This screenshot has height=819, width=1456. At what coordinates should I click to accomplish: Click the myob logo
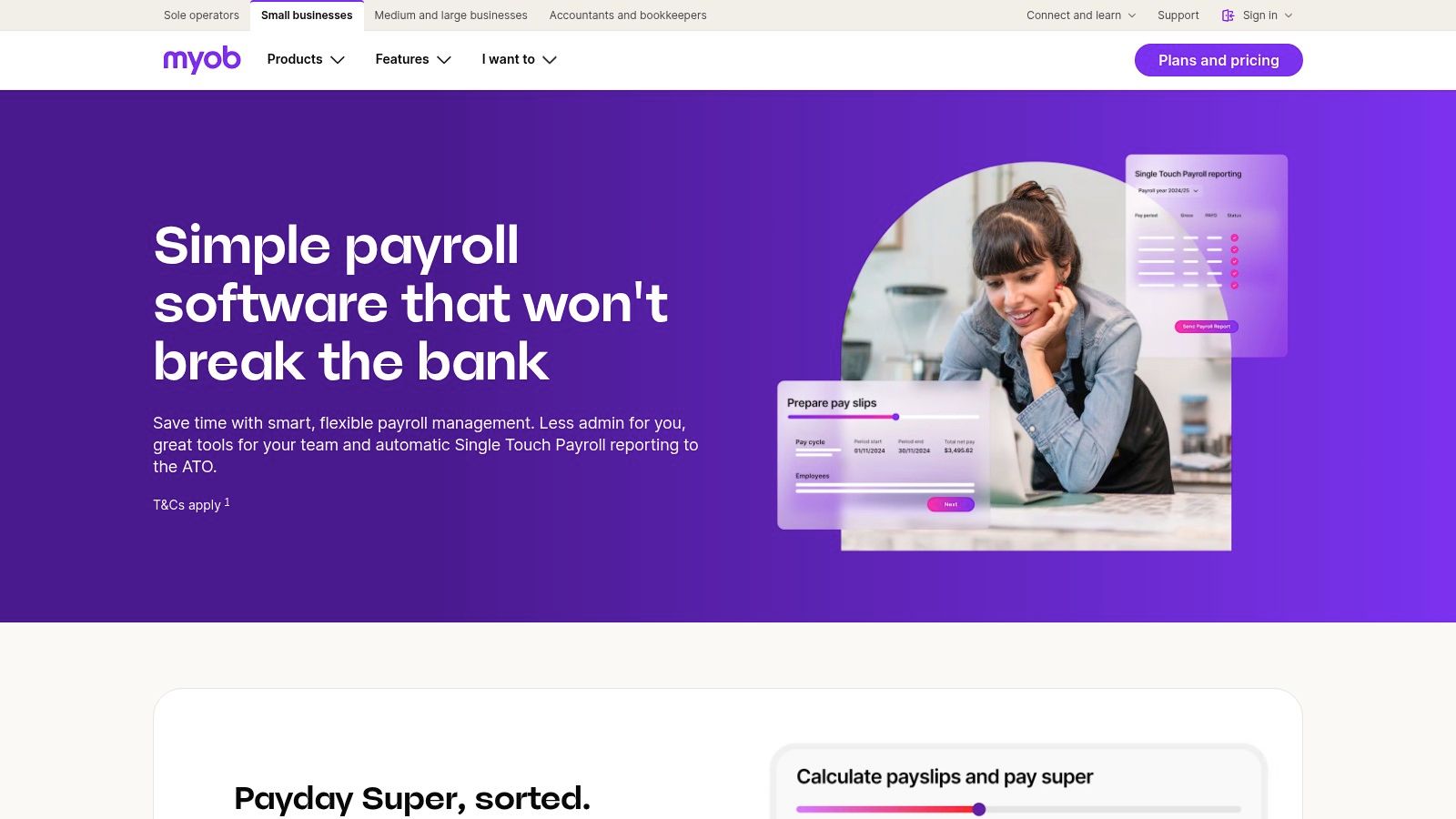click(x=202, y=59)
